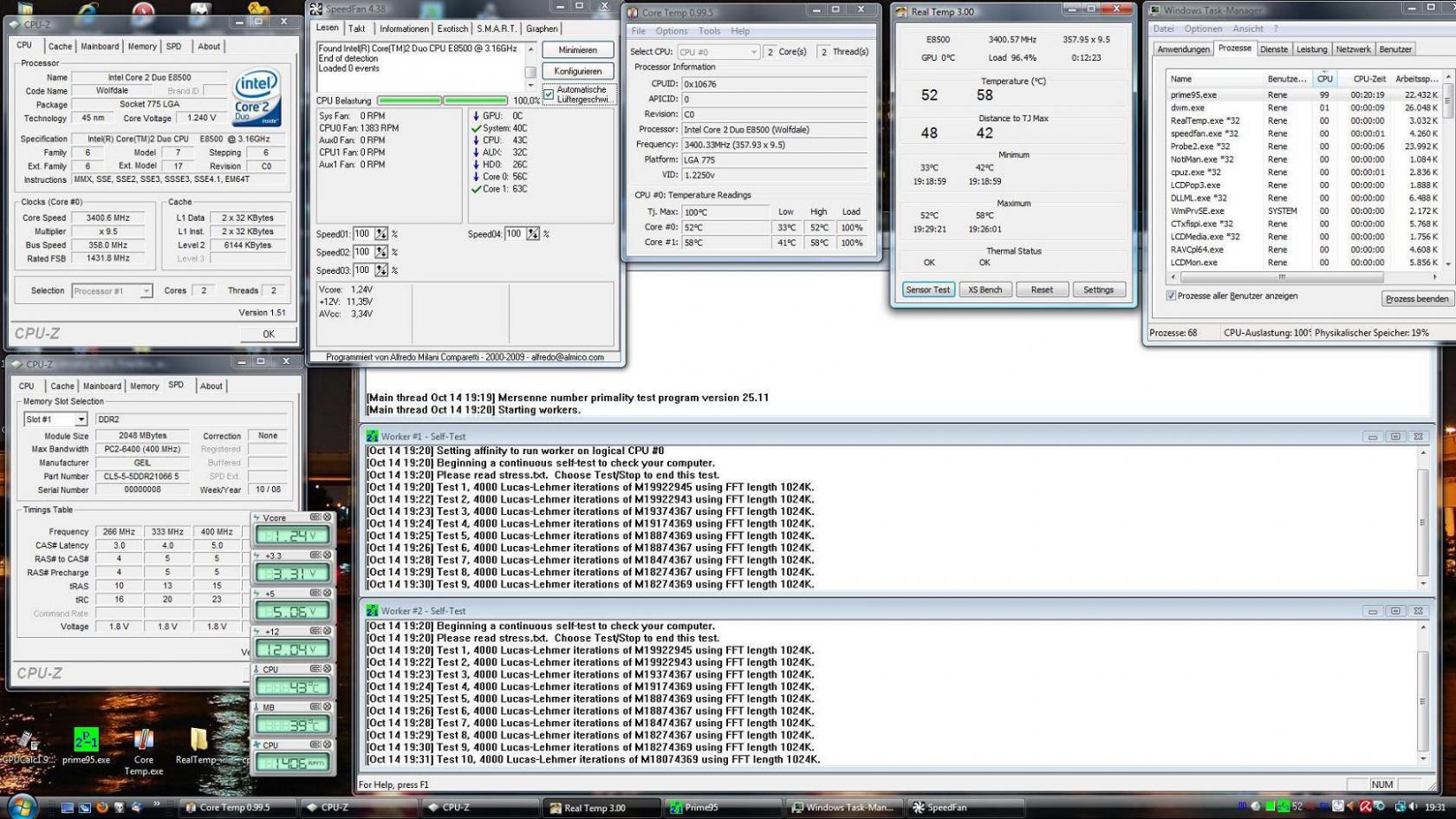Close the MB temperature probe gadget

[x=328, y=707]
